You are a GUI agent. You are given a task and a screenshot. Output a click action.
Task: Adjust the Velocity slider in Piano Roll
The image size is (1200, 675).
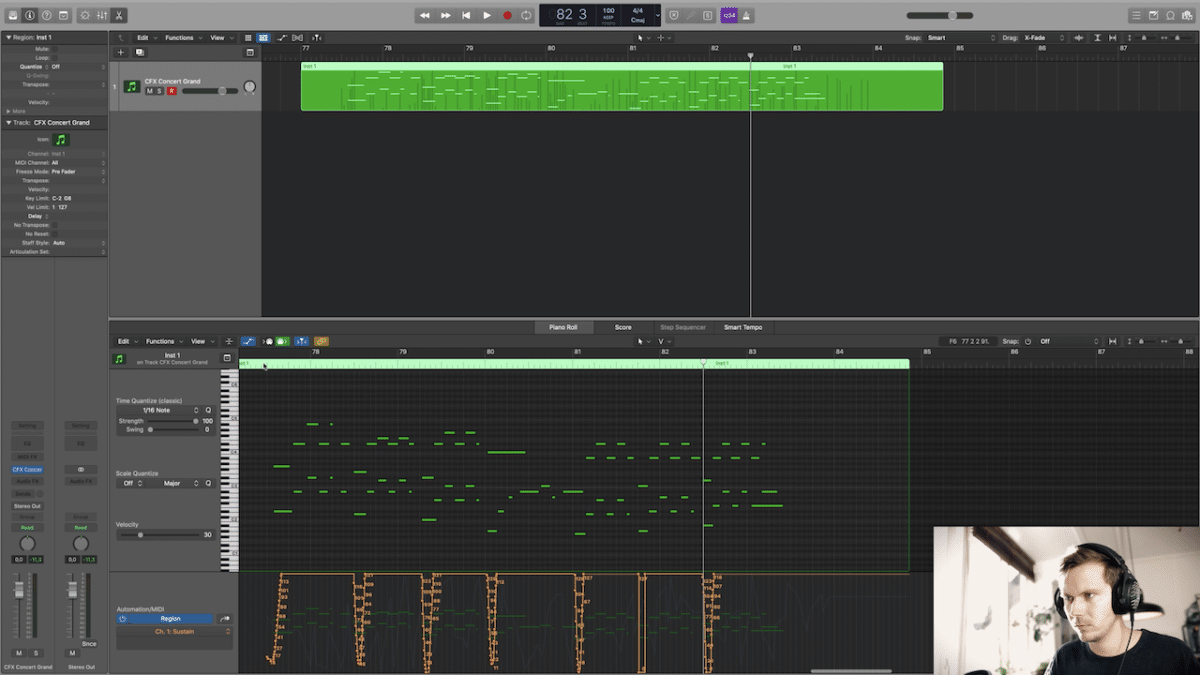coord(140,534)
